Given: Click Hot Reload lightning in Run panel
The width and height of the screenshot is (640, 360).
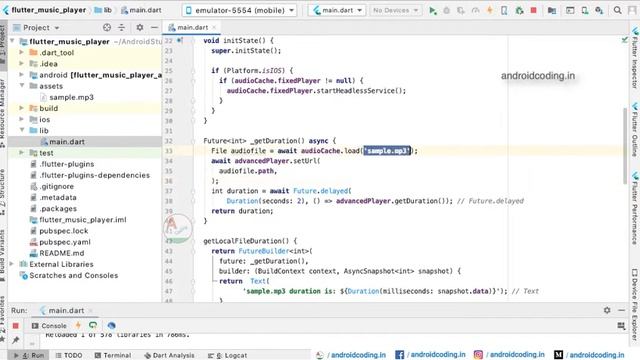Looking at the screenshot, I should pyautogui.click(x=78, y=325).
